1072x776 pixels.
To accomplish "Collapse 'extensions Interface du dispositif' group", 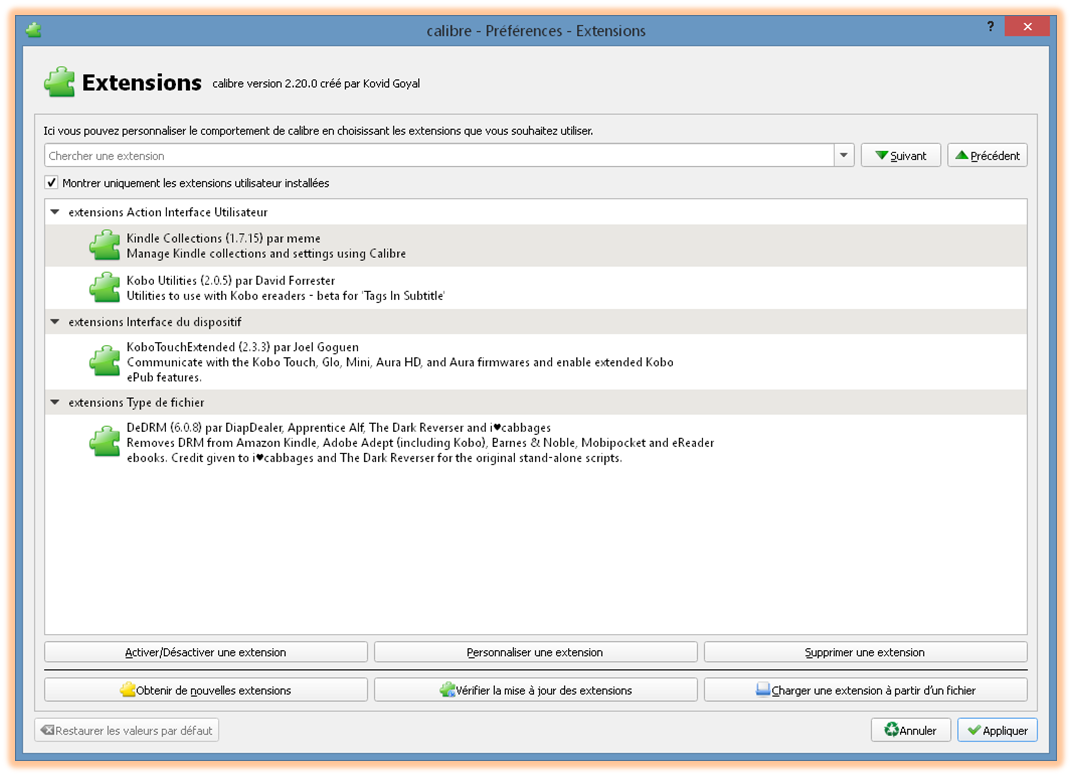I will (x=55, y=321).
